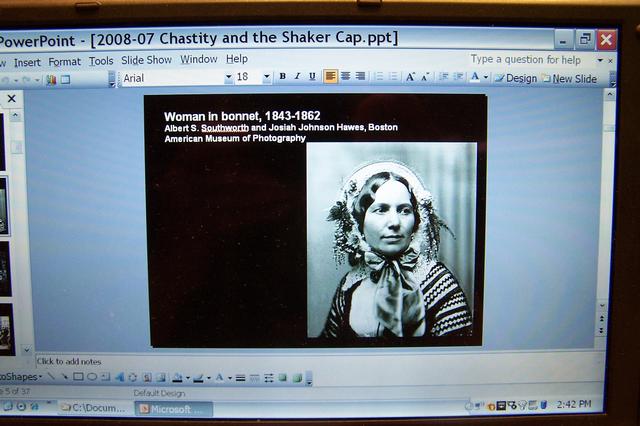Click Increase Indent icon
Screen dimensions: 640x426
458,77
